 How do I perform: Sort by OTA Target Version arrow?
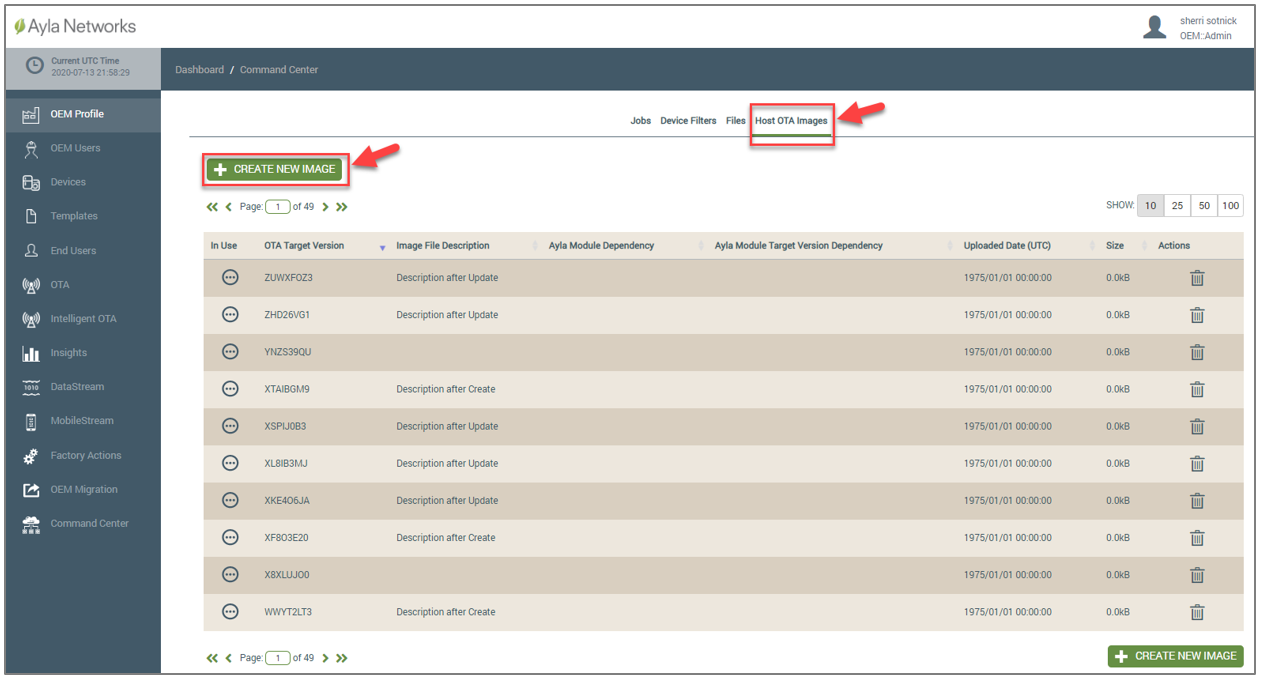pos(383,247)
